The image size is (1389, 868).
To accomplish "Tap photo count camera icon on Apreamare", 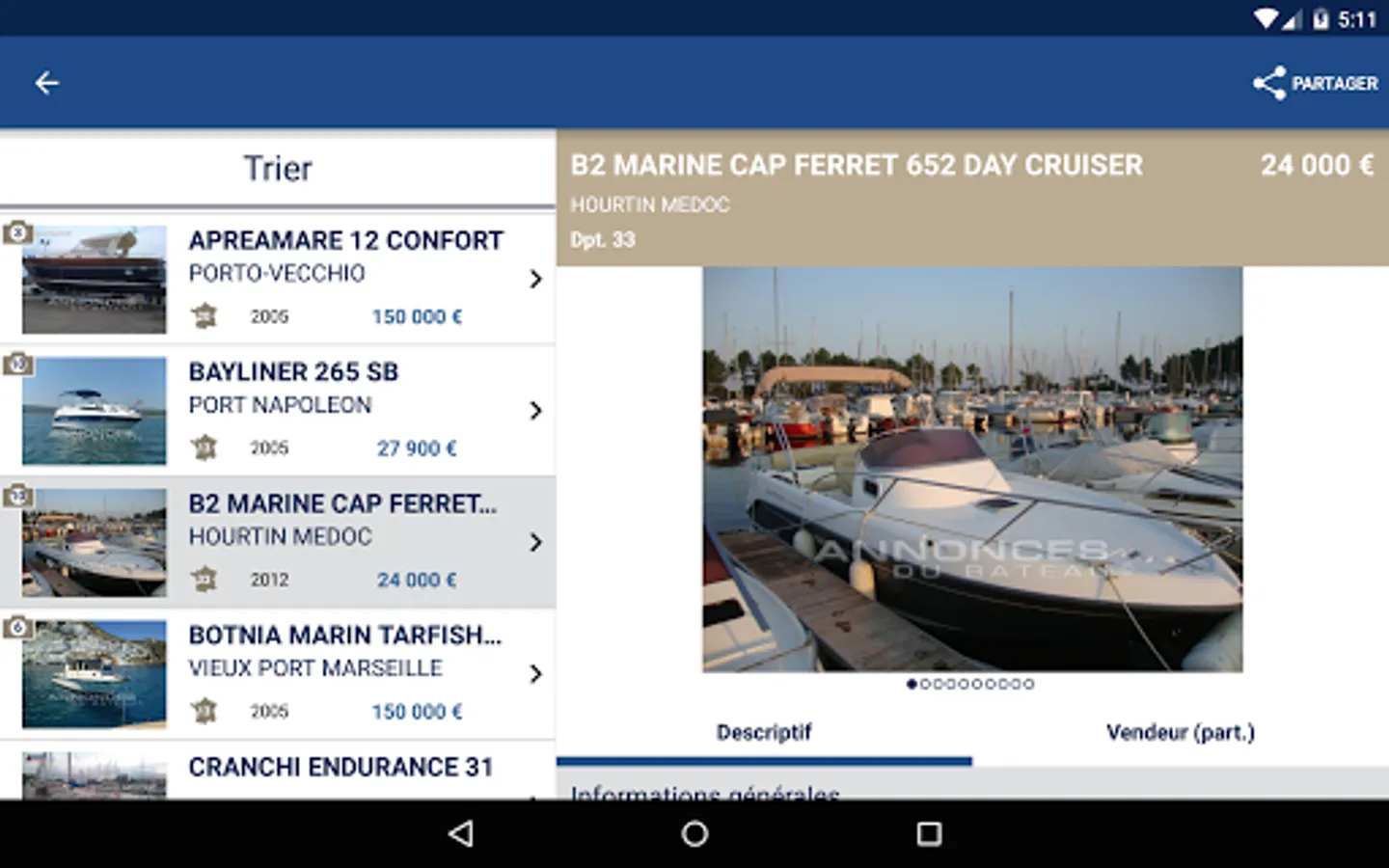I will (x=17, y=232).
